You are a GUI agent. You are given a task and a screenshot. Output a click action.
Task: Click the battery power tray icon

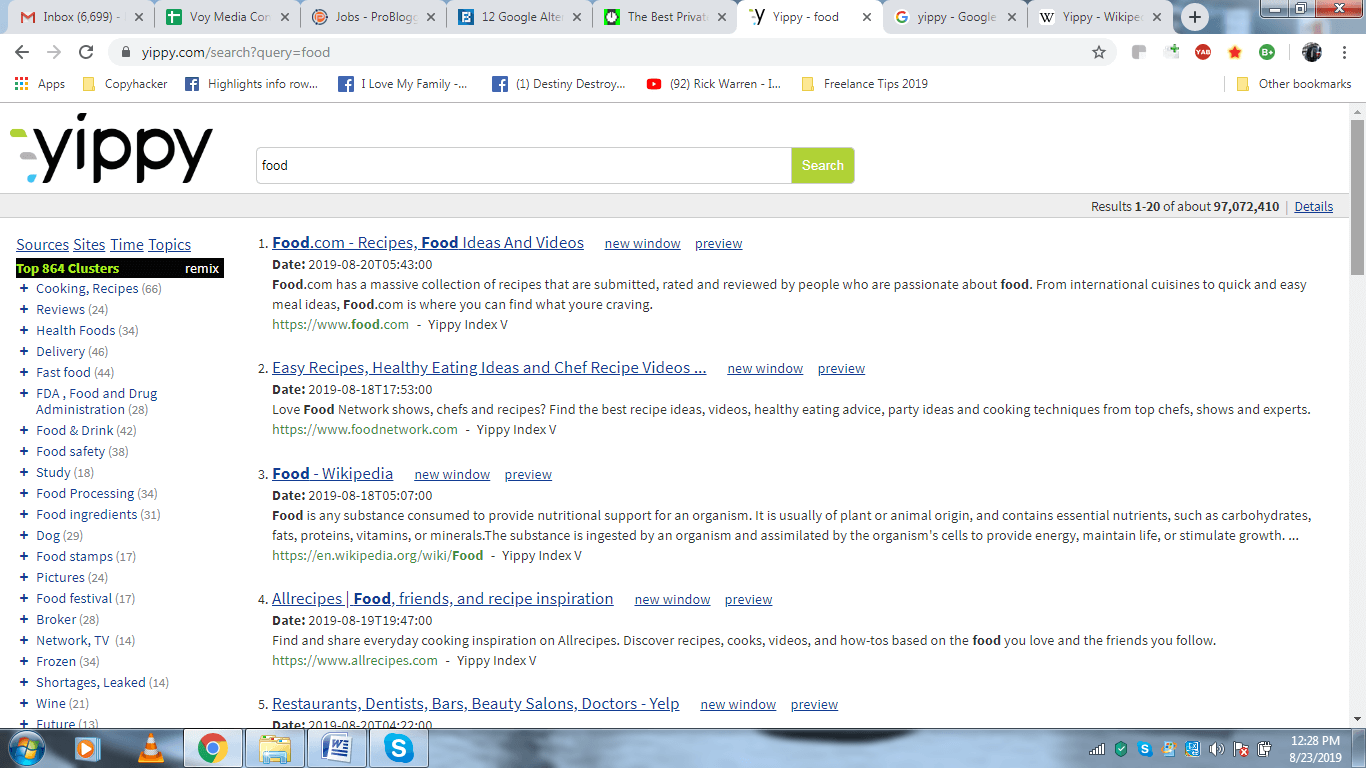[x=1265, y=749]
